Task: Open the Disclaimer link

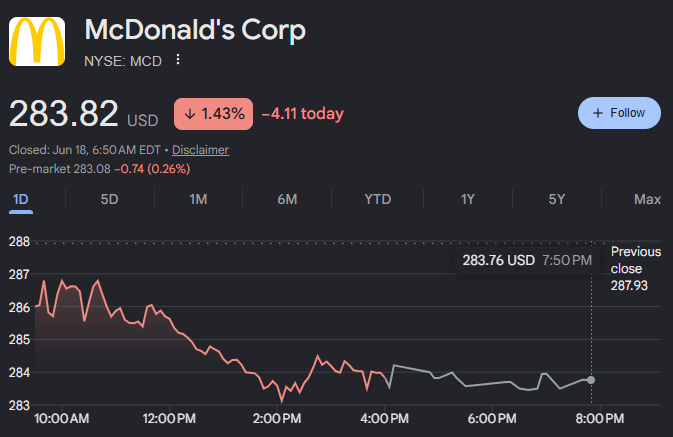Action: coord(200,150)
